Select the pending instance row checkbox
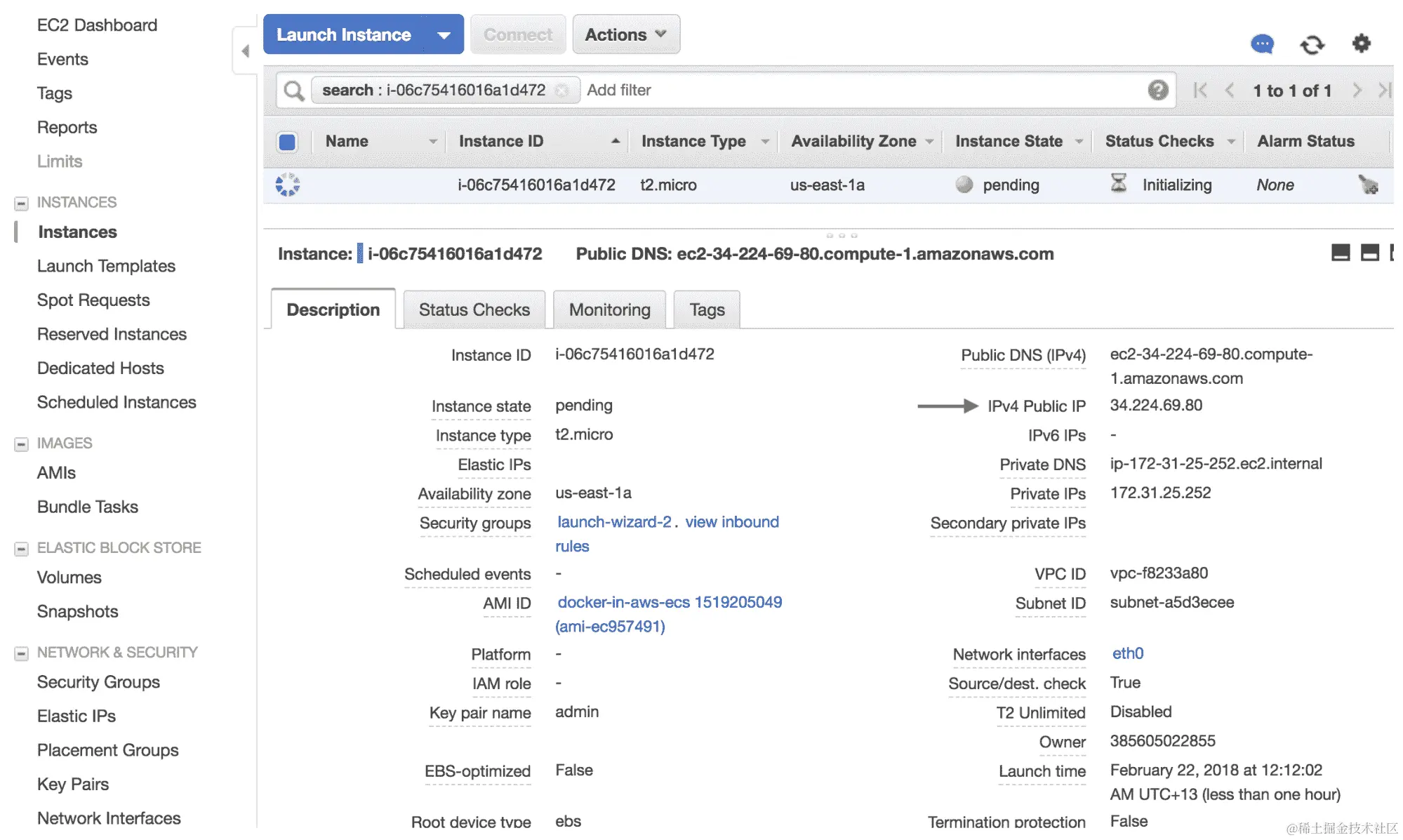The width and height of the screenshot is (1403, 840). pos(287,185)
